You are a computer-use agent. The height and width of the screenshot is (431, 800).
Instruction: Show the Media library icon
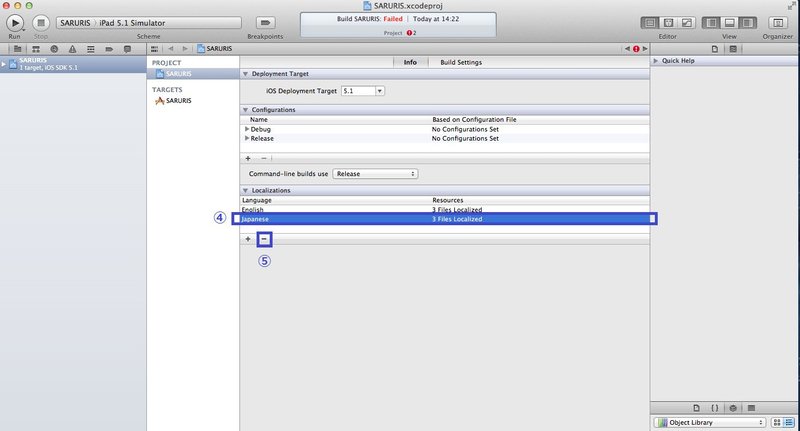coord(752,408)
